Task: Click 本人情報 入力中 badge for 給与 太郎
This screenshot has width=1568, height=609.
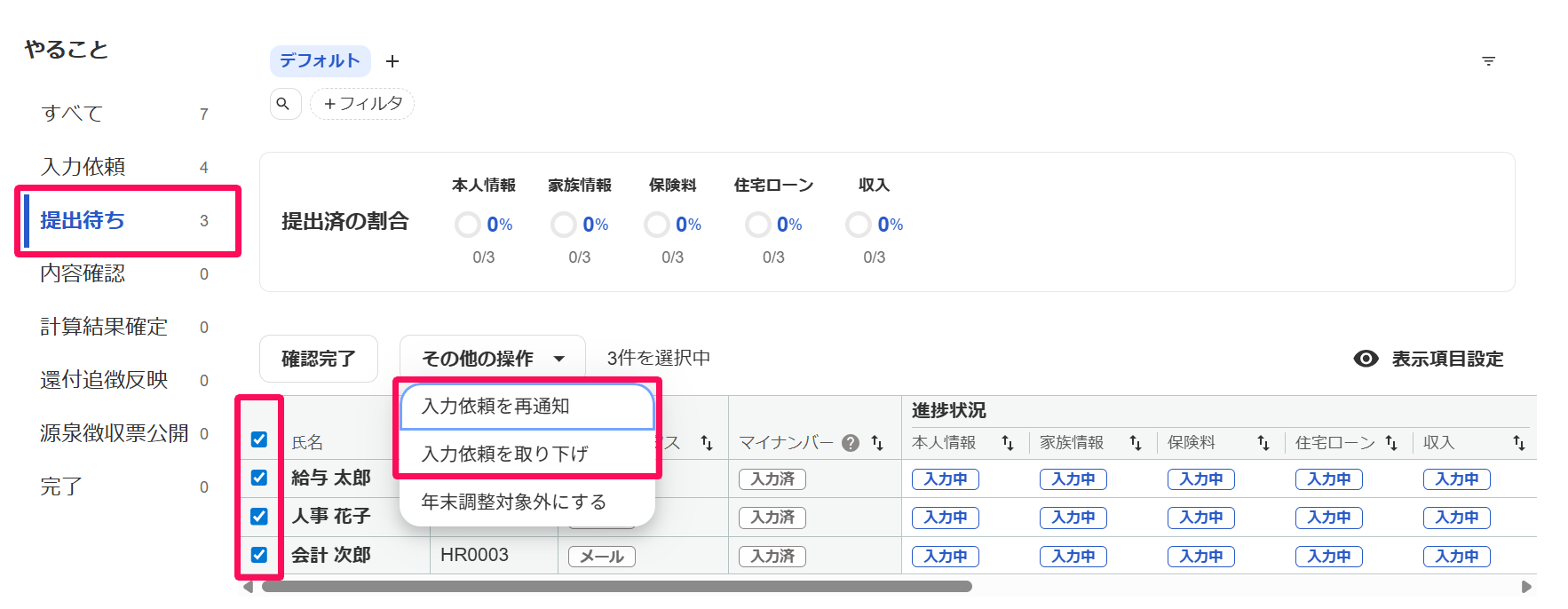Action: (946, 479)
